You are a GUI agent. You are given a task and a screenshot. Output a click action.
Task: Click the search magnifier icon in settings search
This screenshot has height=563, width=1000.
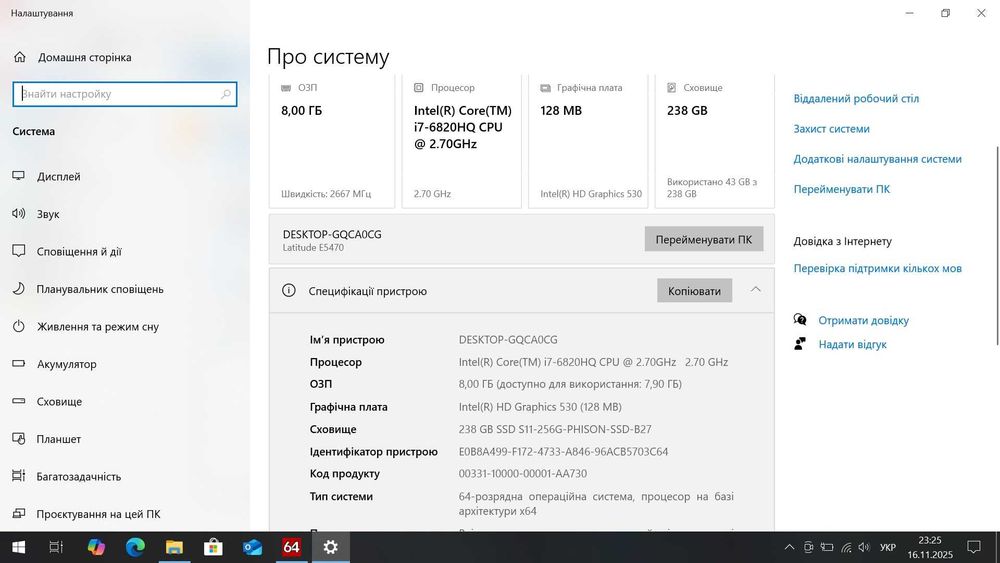point(225,94)
